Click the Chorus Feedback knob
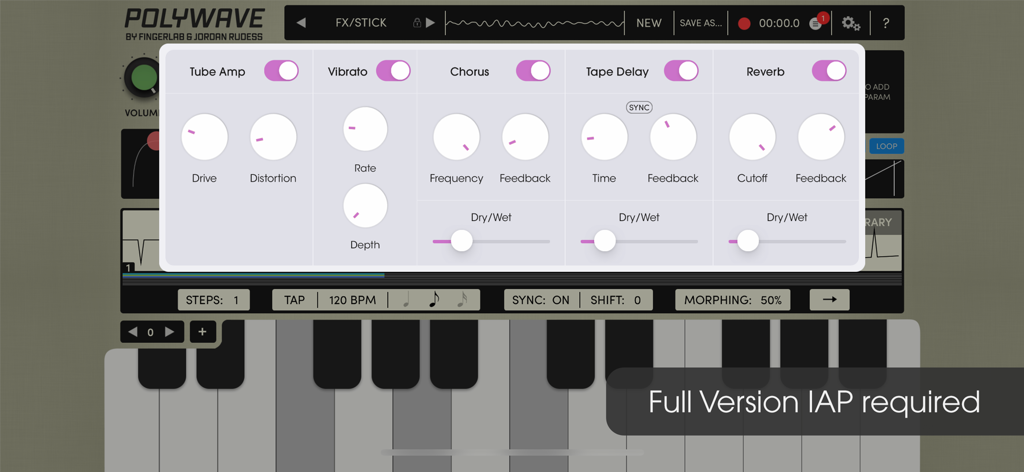The image size is (1024, 472). click(525, 137)
